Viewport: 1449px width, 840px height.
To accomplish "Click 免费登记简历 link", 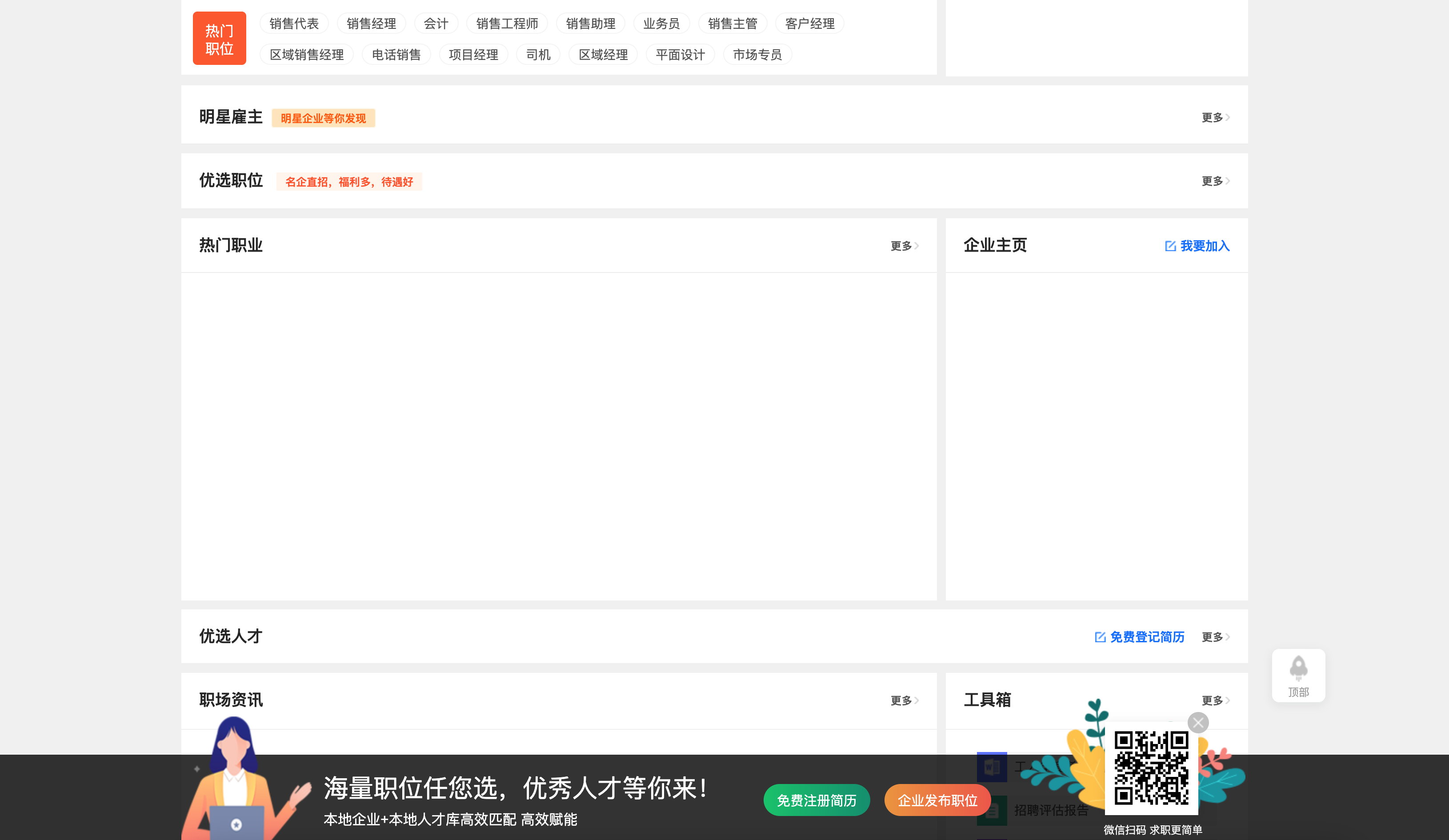I will (x=1147, y=637).
